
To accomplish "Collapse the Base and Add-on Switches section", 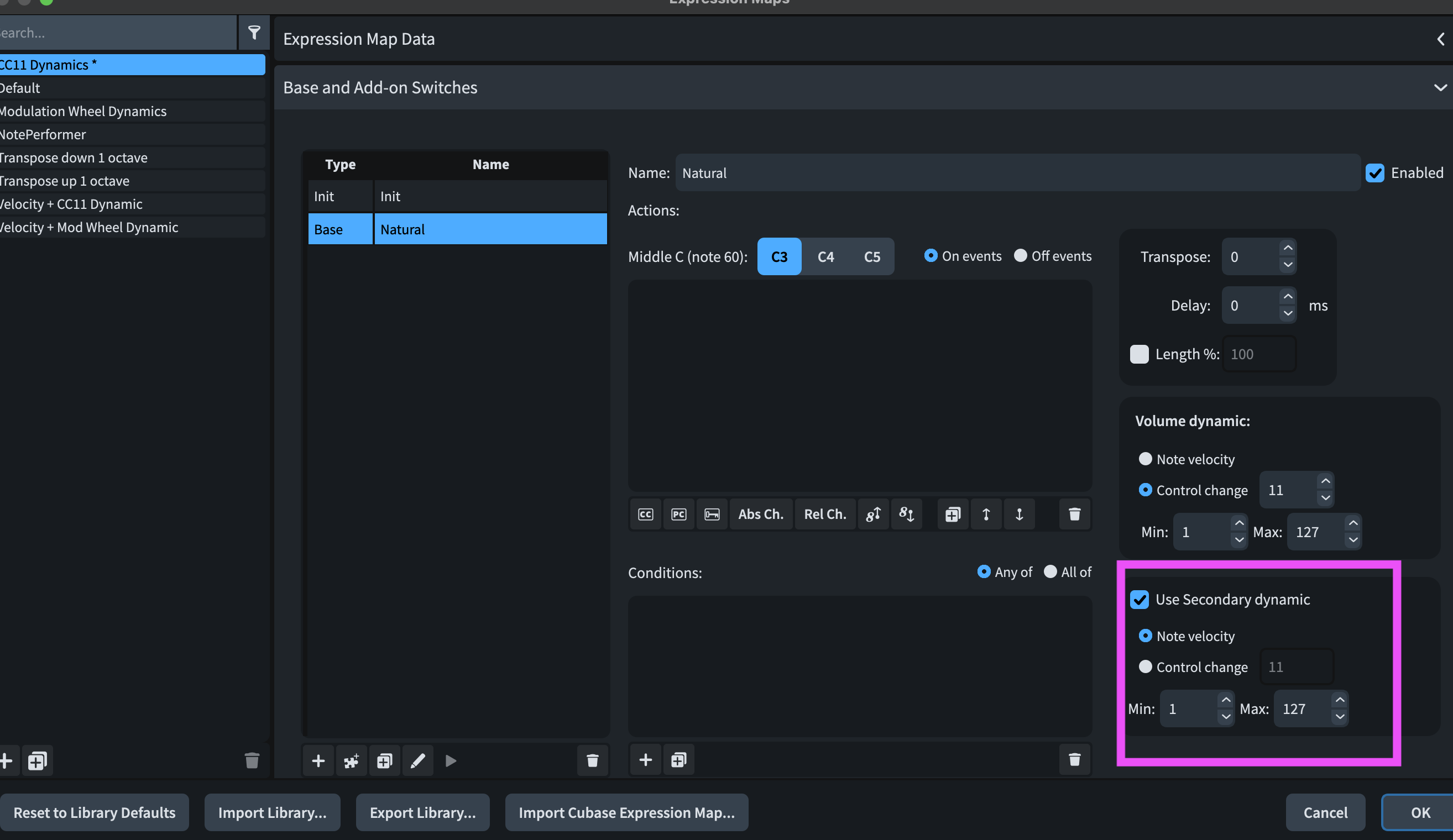I will point(1440,87).
